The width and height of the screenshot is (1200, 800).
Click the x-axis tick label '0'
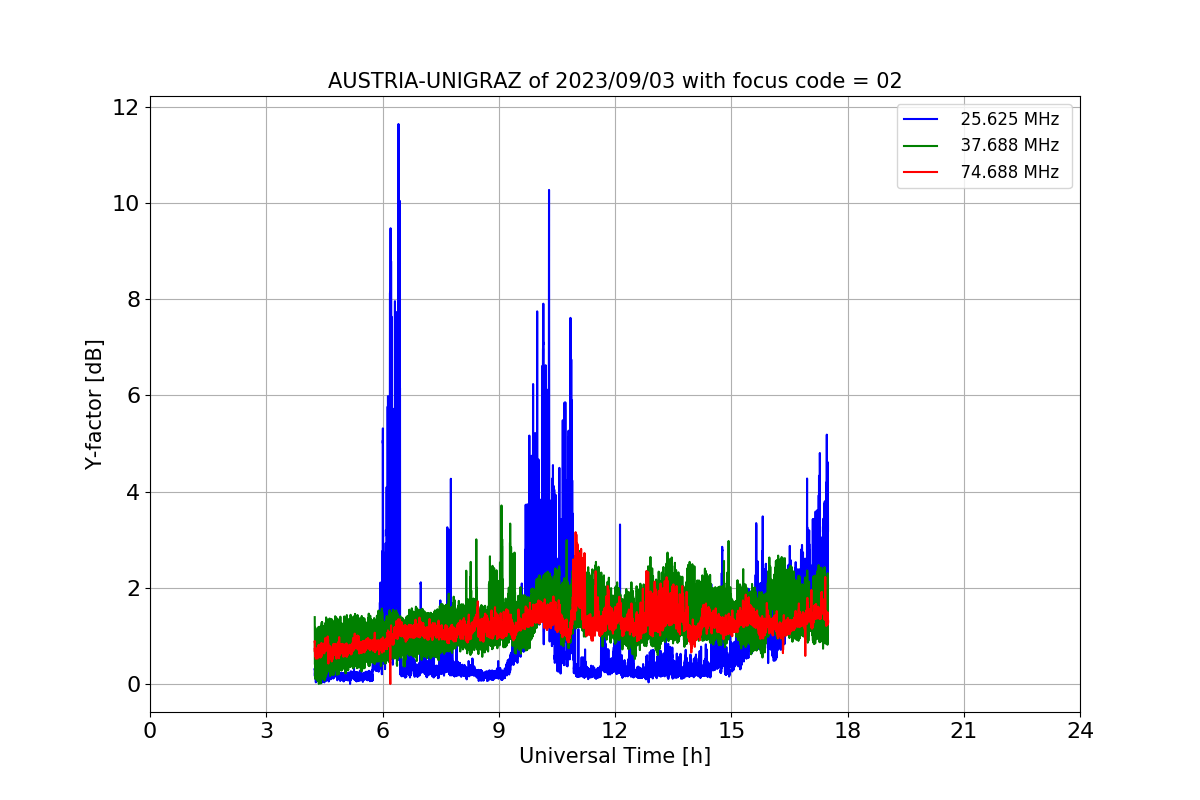[150, 731]
